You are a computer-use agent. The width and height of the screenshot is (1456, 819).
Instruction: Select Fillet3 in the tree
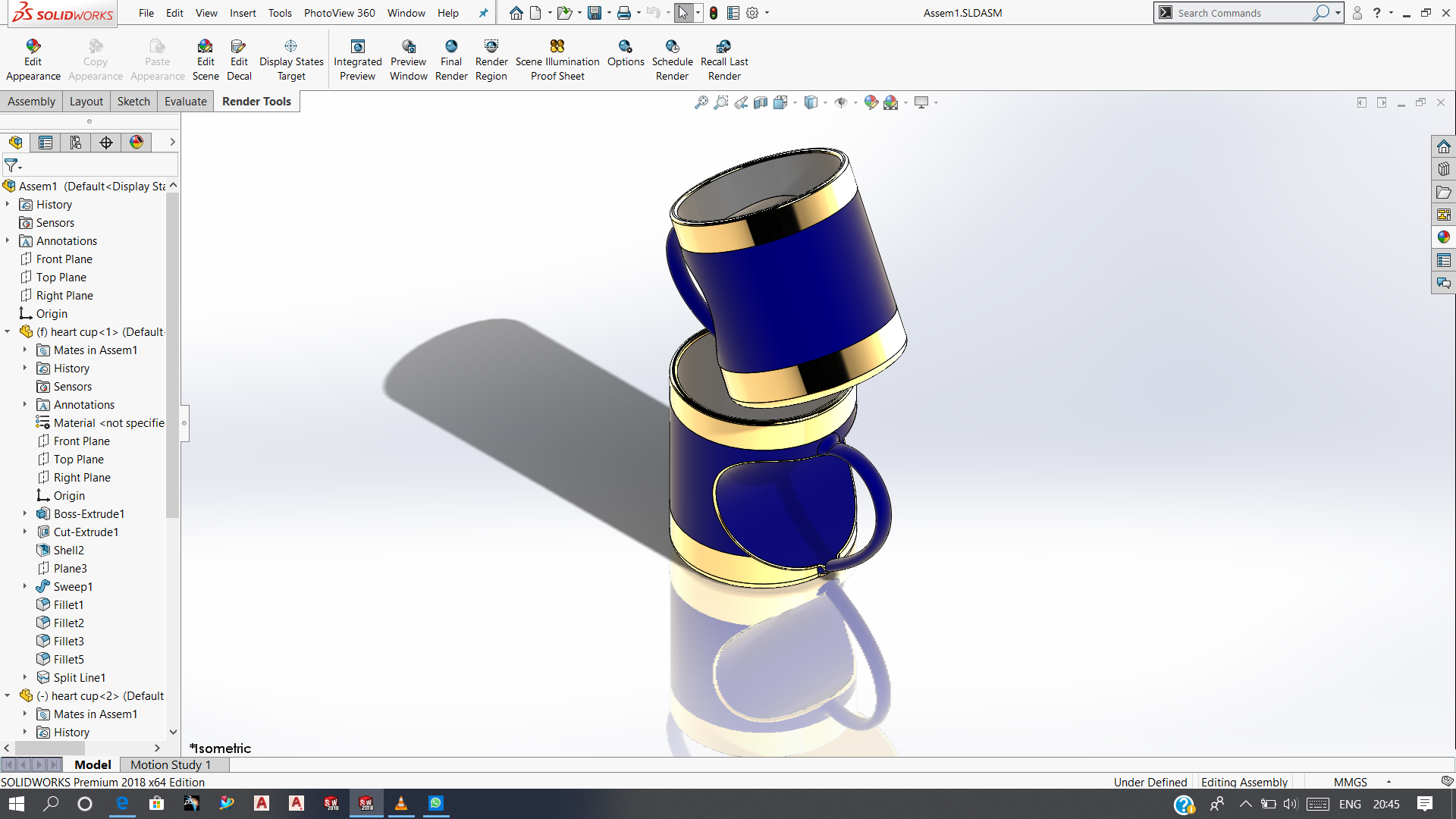[68, 641]
